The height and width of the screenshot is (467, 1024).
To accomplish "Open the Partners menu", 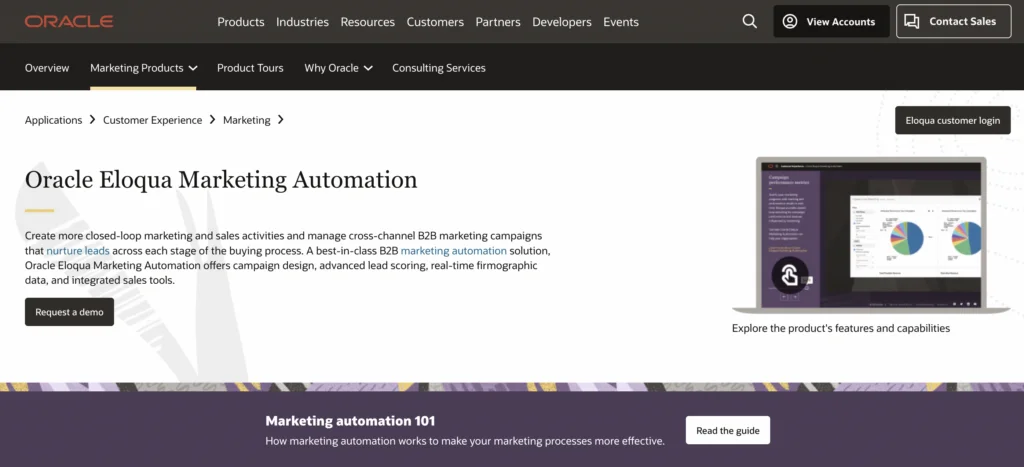I will pyautogui.click(x=498, y=22).
